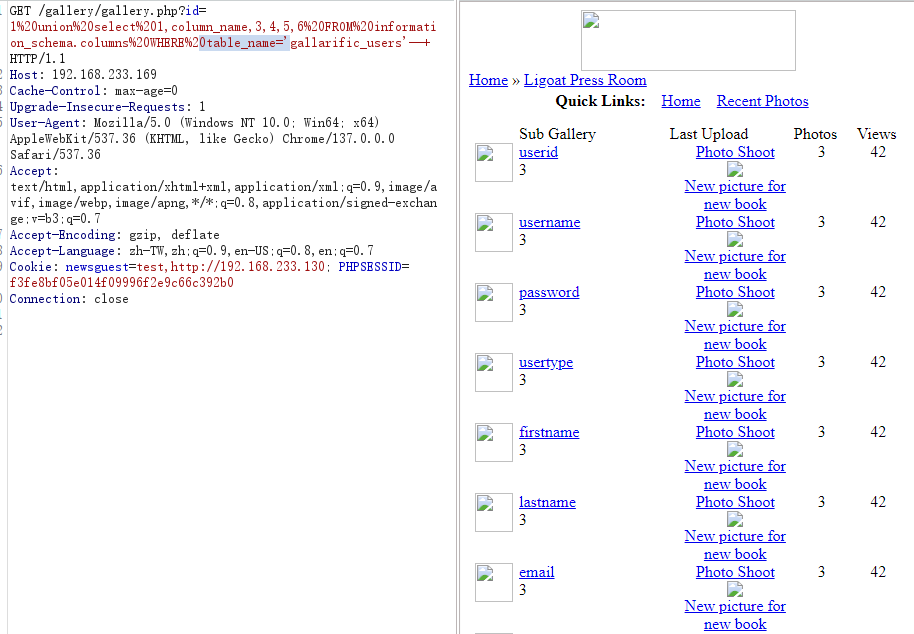Click the broken thumbnail beside firstname
The image size is (914, 634).
pyautogui.click(x=494, y=442)
